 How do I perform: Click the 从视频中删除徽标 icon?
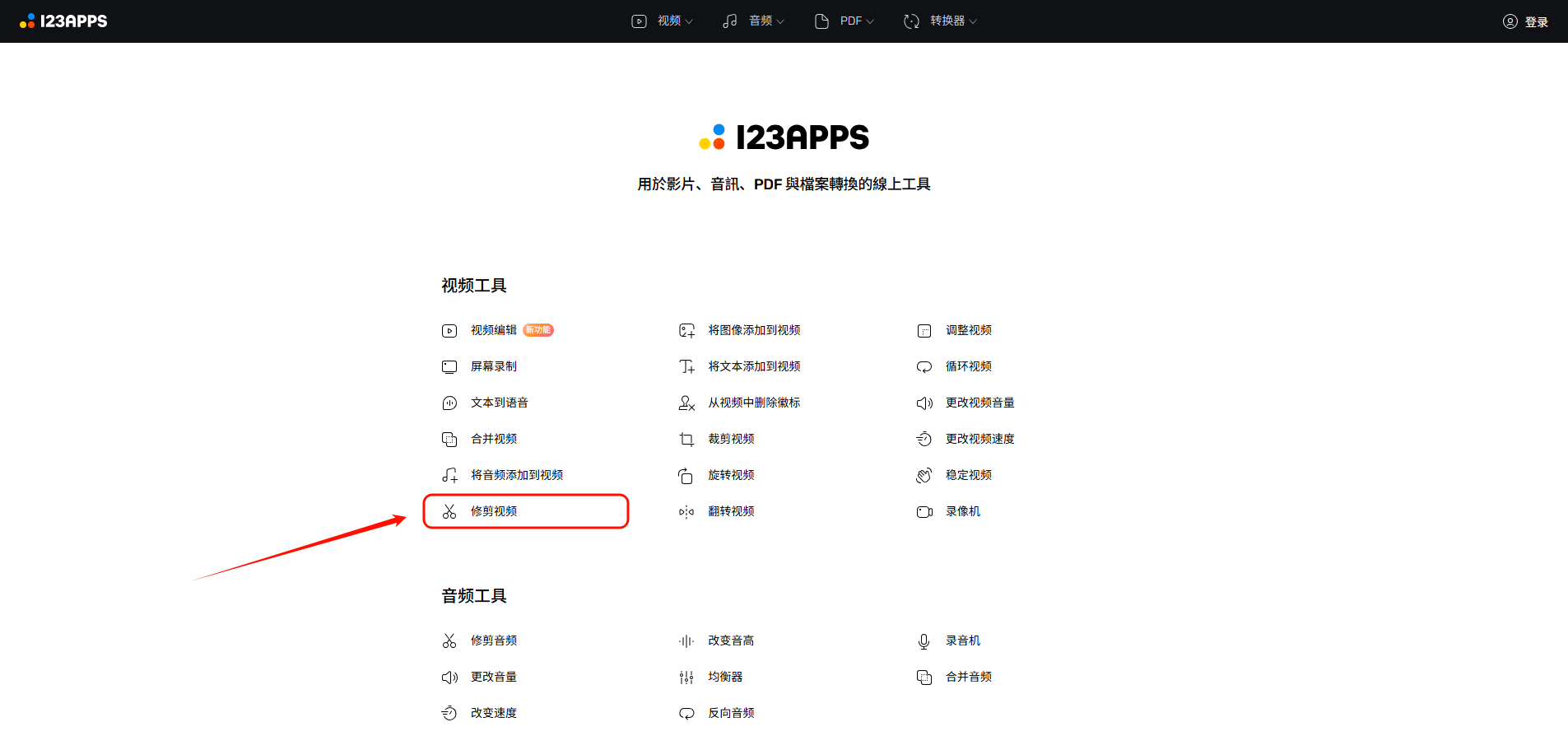686,403
